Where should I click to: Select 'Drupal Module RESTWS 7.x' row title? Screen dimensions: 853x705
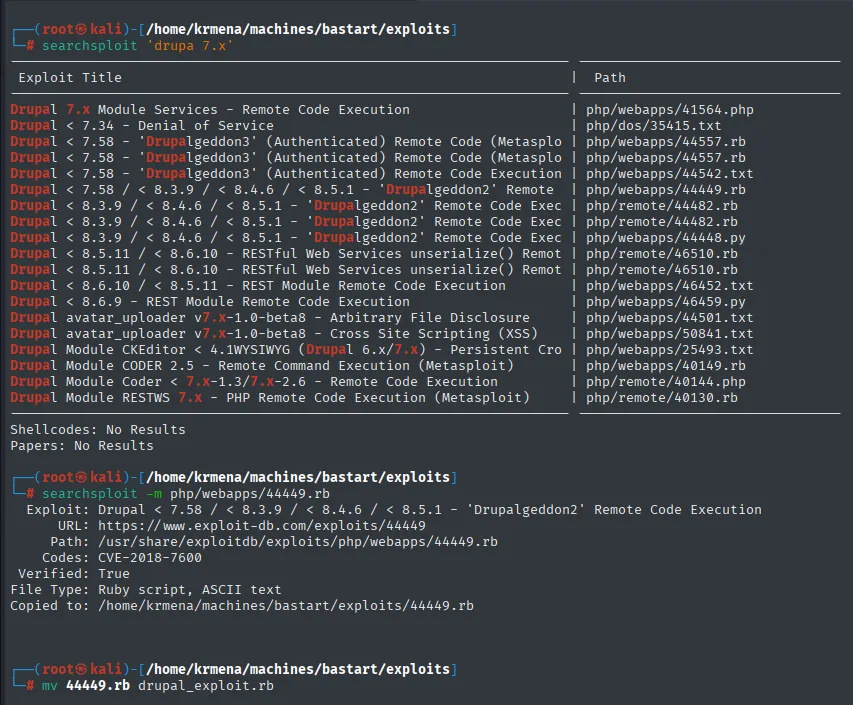tap(270, 398)
